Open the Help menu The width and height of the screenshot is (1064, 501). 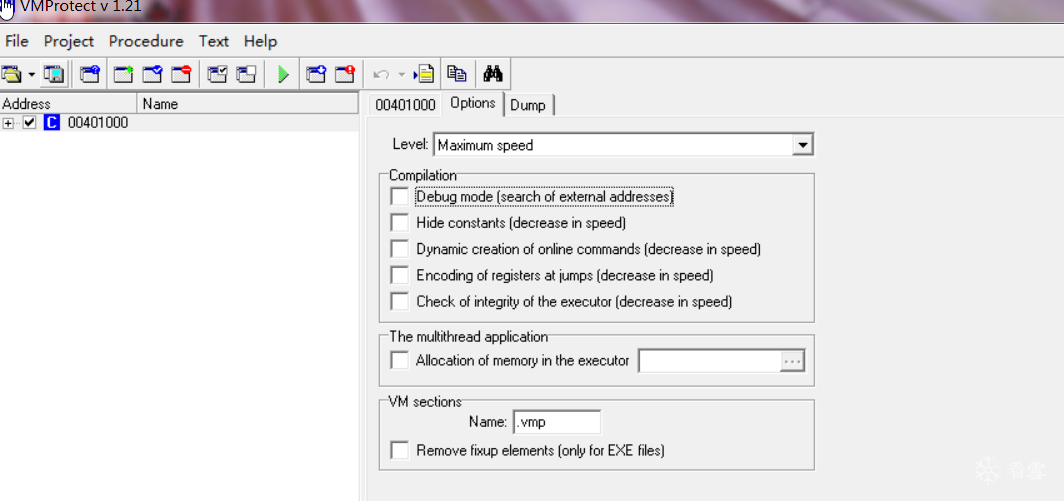(x=261, y=41)
